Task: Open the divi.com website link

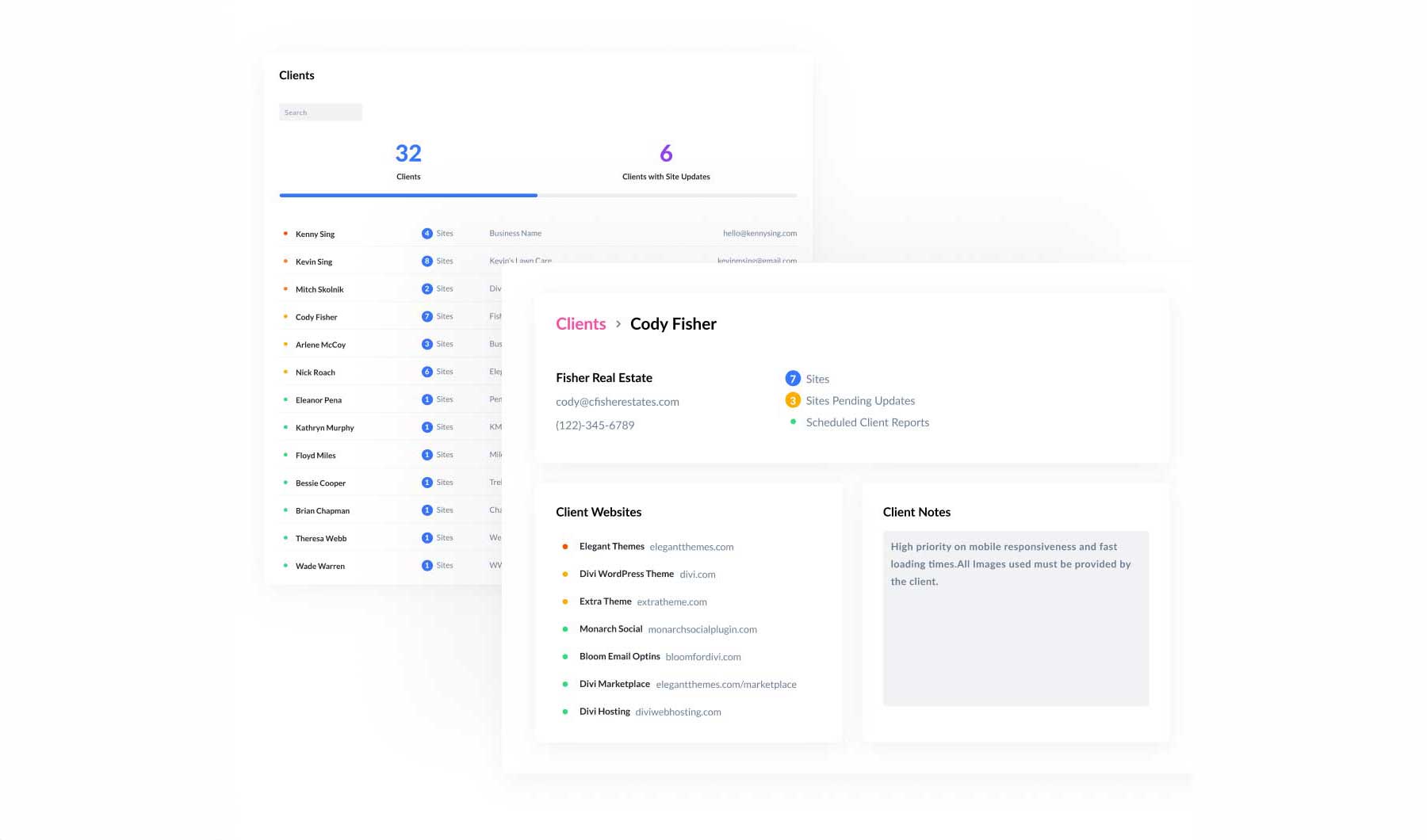Action: 698,575
